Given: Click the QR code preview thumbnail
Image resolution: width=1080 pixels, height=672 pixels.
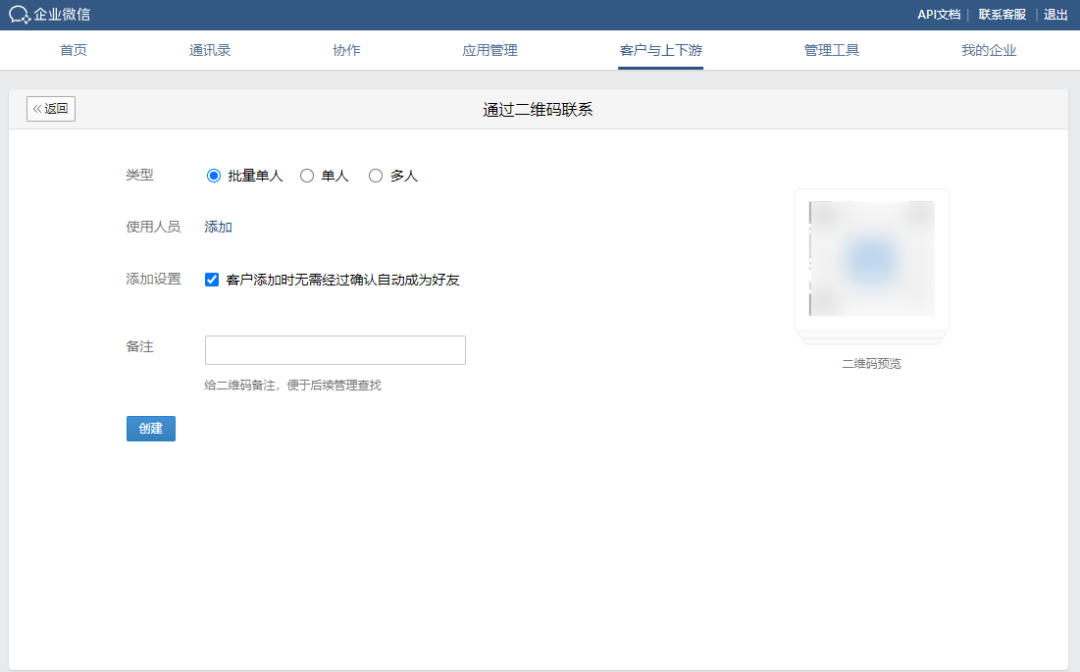Looking at the screenshot, I should (x=871, y=259).
